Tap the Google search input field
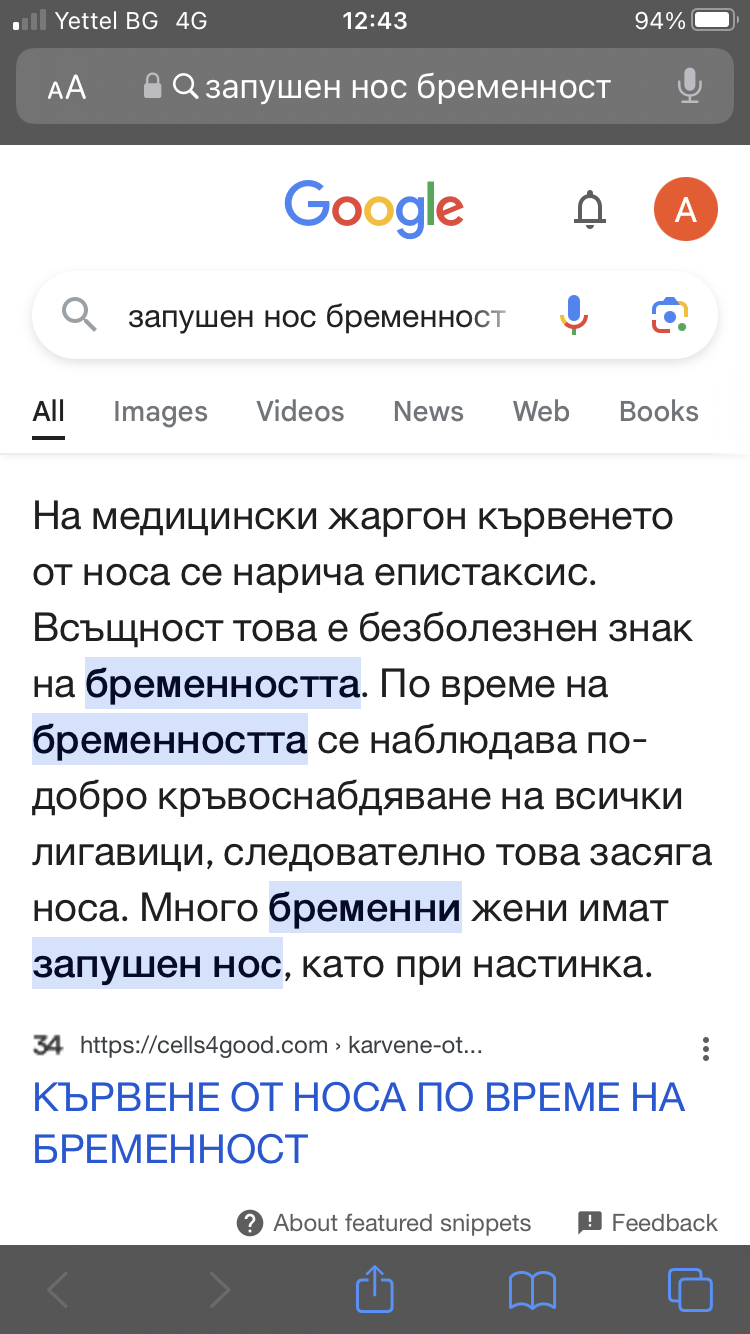Viewport: 750px width, 1334px height. coord(316,317)
